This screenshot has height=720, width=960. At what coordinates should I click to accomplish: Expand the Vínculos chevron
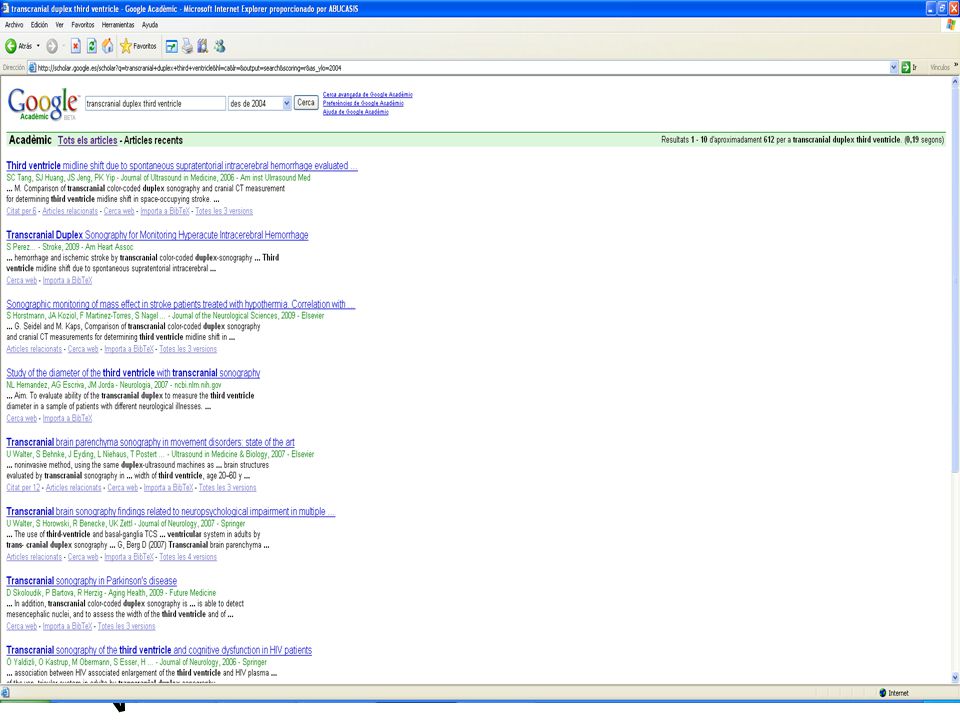(x=956, y=66)
